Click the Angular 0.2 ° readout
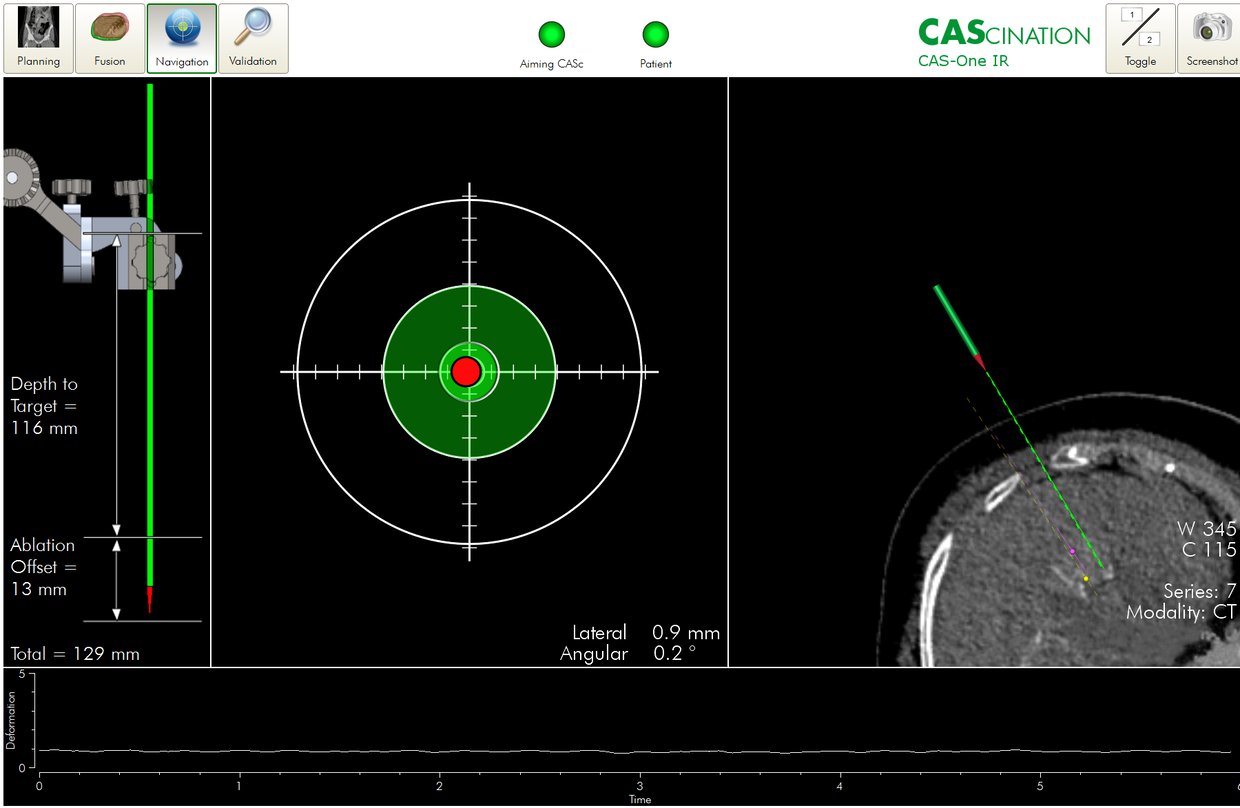 628,654
